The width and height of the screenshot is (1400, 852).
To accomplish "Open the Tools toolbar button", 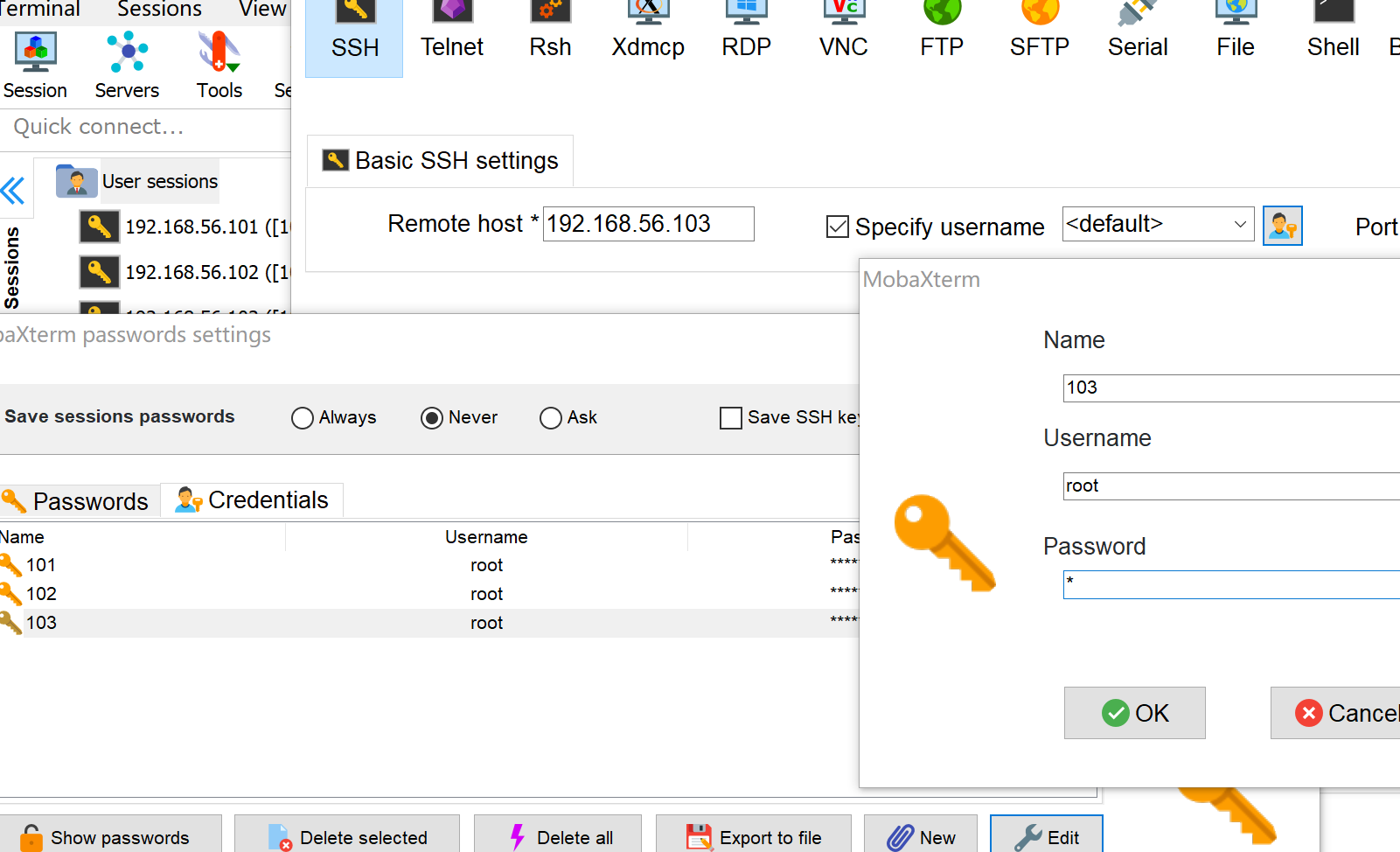I will coord(219,66).
